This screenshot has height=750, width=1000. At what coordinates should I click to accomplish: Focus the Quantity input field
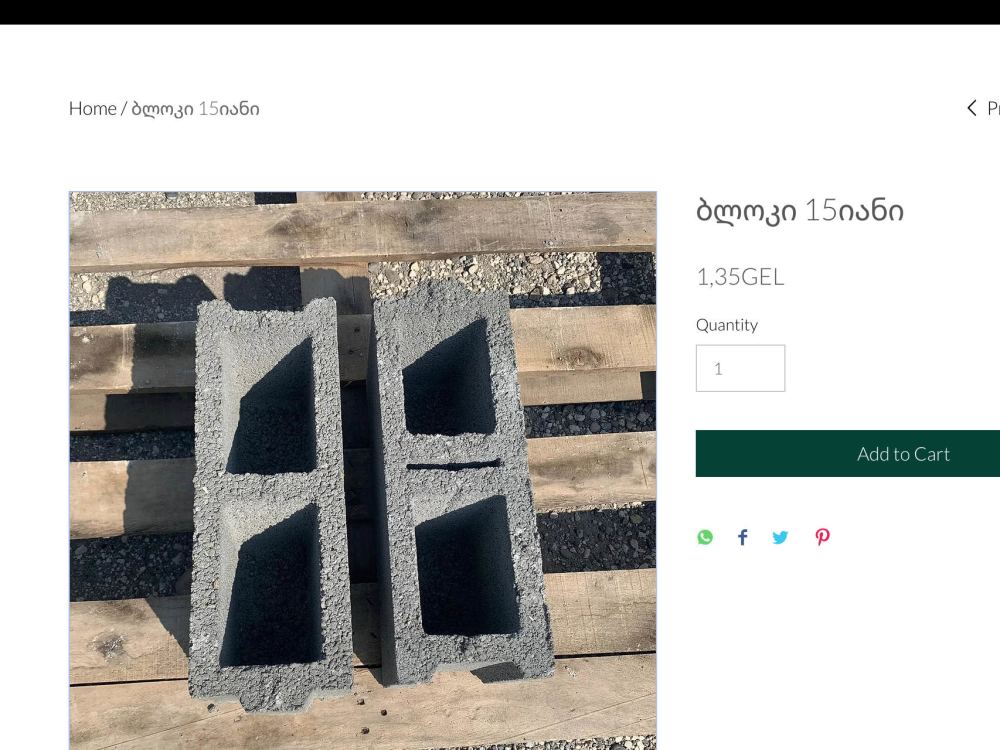[x=740, y=369]
